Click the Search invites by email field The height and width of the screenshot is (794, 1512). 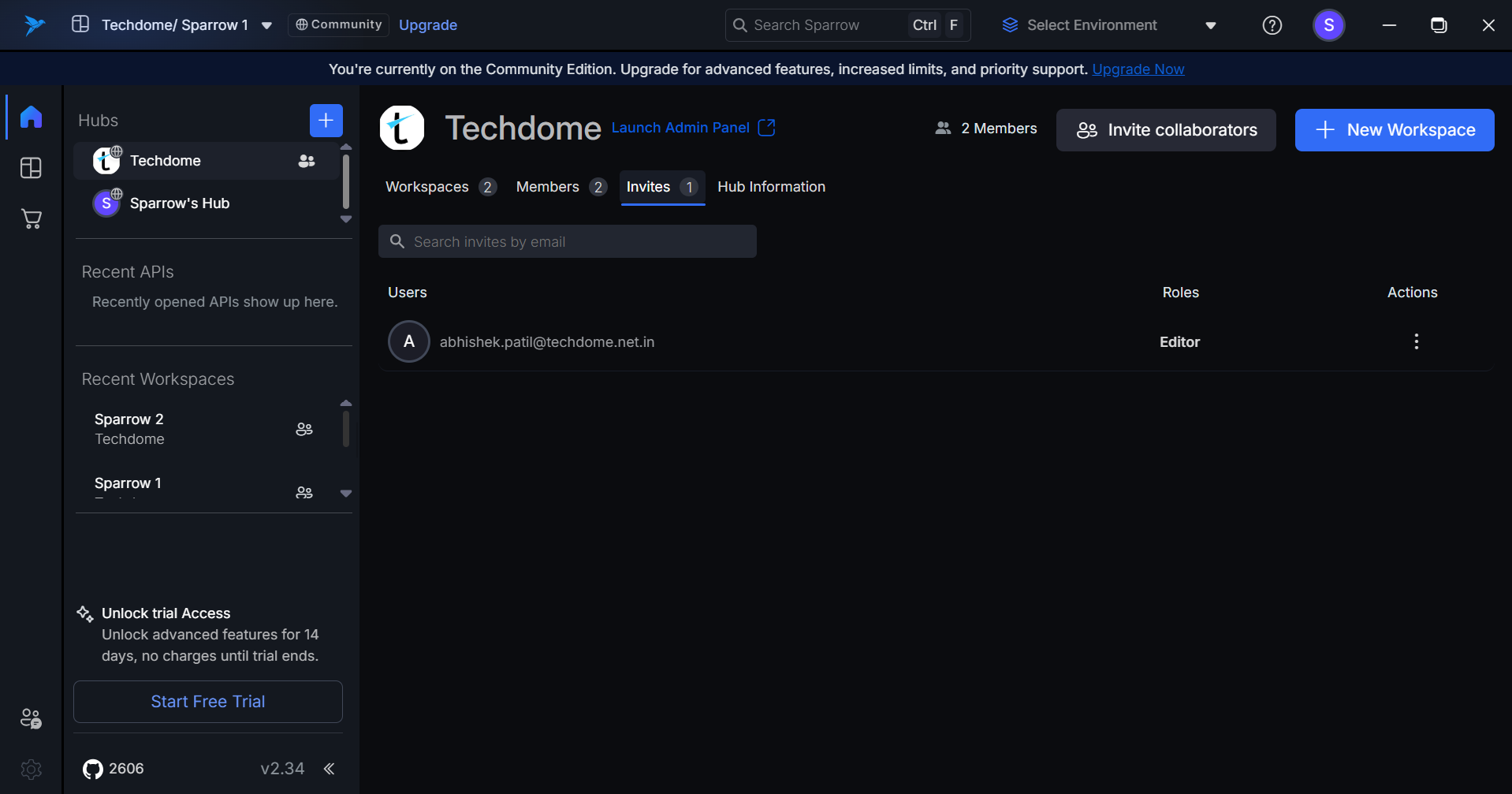[x=568, y=242]
